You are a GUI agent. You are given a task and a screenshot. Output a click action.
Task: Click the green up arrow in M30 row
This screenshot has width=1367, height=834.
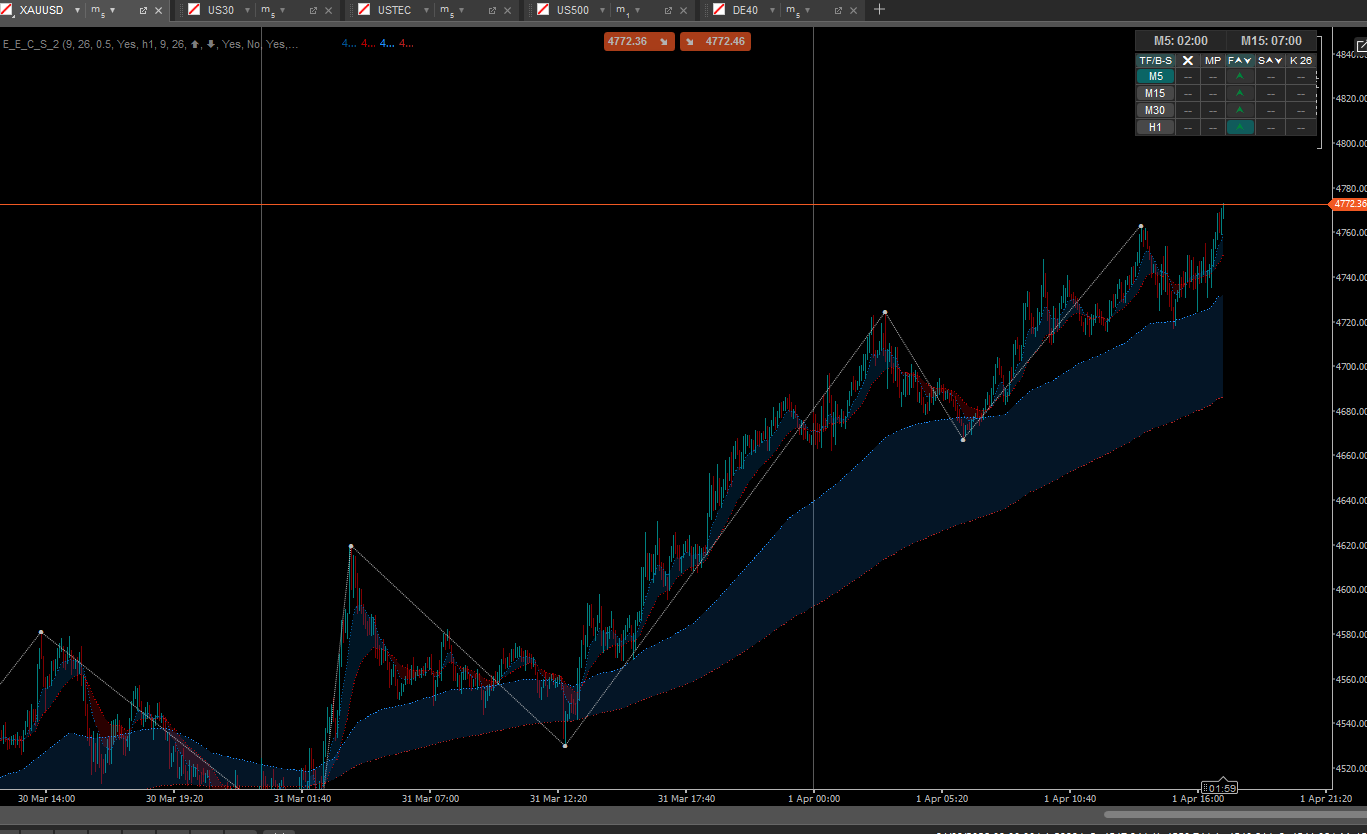pos(1240,110)
